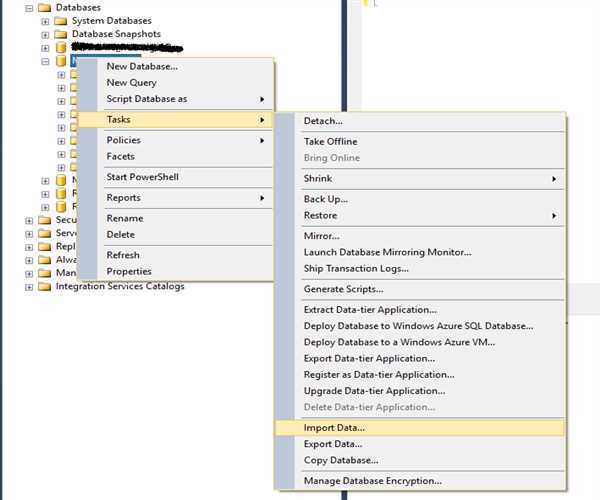Image resolution: width=600 pixels, height=500 pixels.
Task: Click Copy Database menu item
Action: [x=341, y=460]
